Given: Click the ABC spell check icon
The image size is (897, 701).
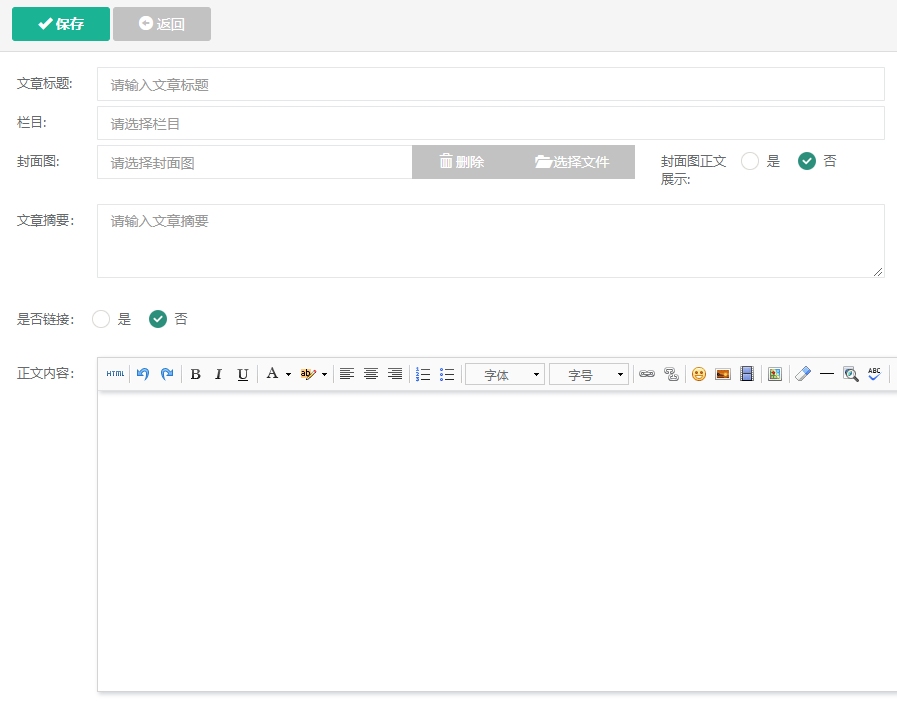Looking at the screenshot, I should [874, 374].
